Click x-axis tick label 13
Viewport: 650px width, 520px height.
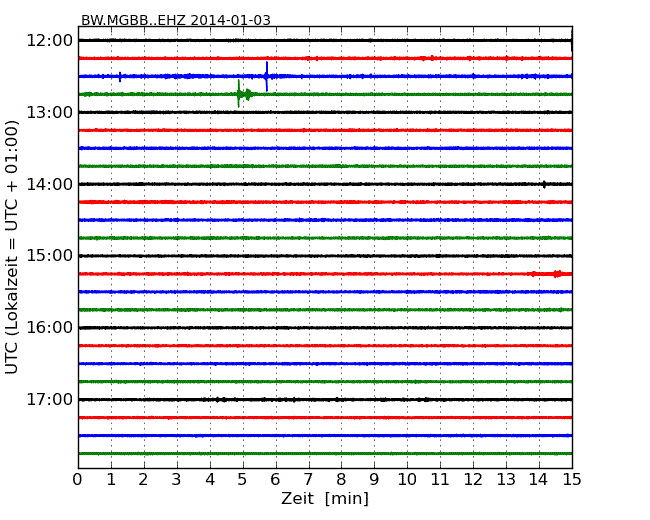(506, 480)
